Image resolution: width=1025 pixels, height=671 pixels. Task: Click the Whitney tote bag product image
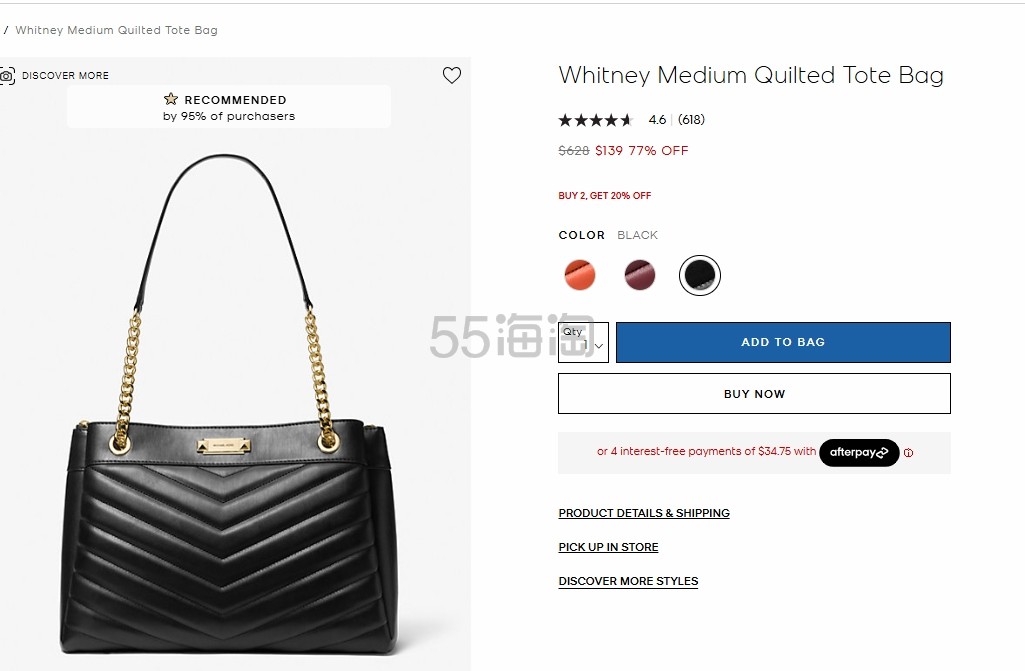click(x=227, y=405)
